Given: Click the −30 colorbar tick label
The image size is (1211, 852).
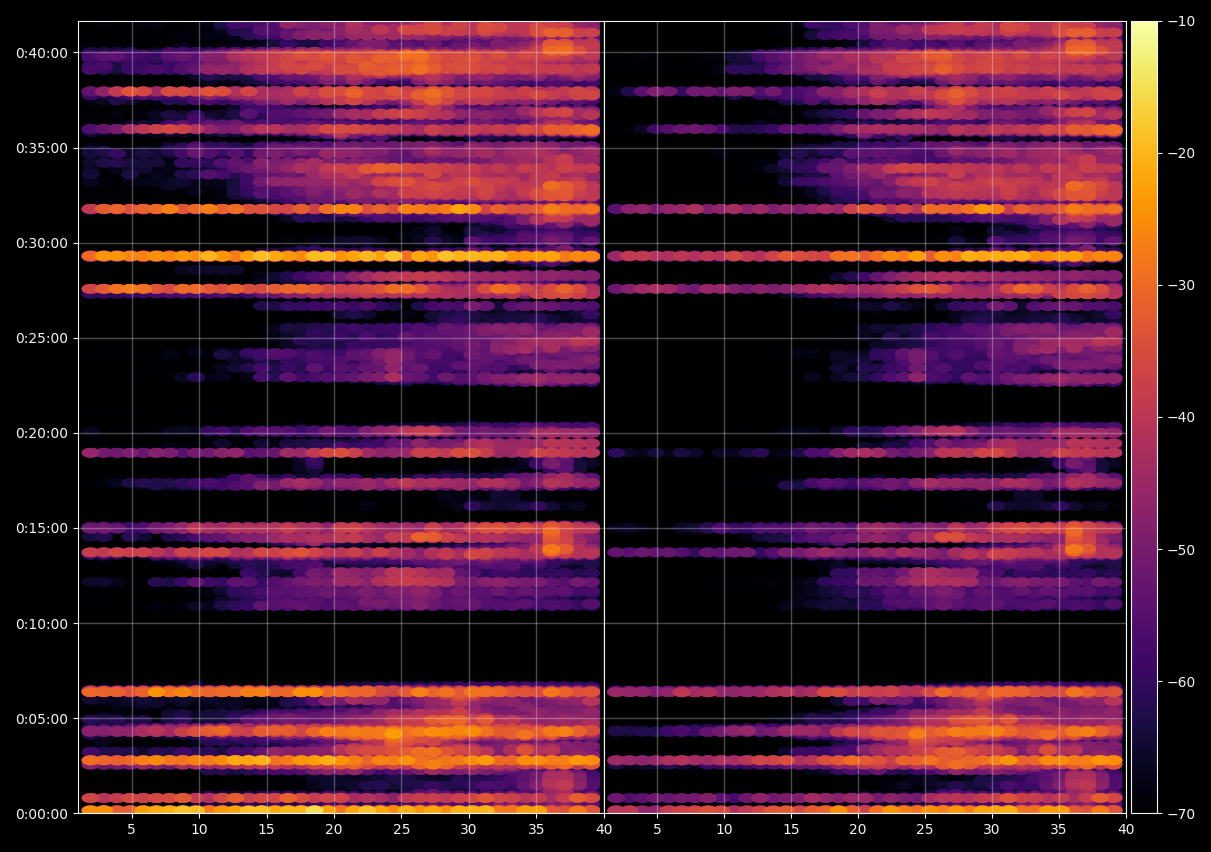Looking at the screenshot, I should point(1180,285).
